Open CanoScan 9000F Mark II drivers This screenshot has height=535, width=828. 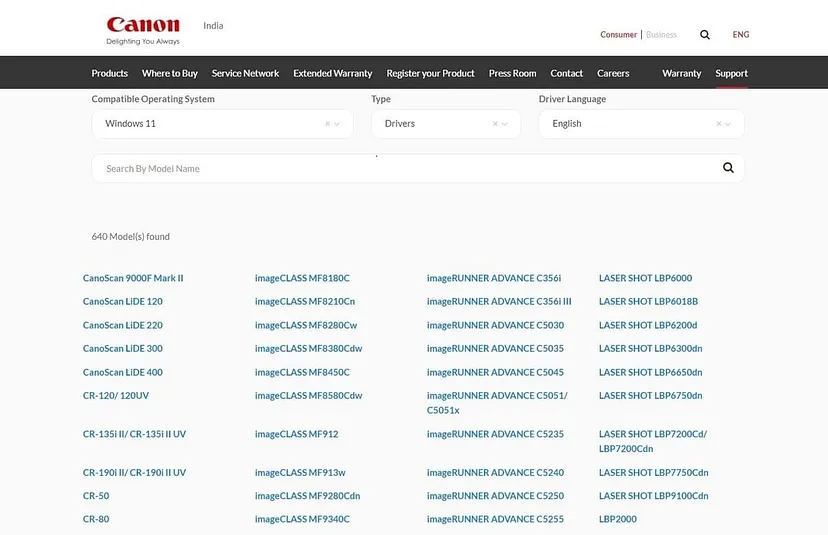click(x=133, y=278)
